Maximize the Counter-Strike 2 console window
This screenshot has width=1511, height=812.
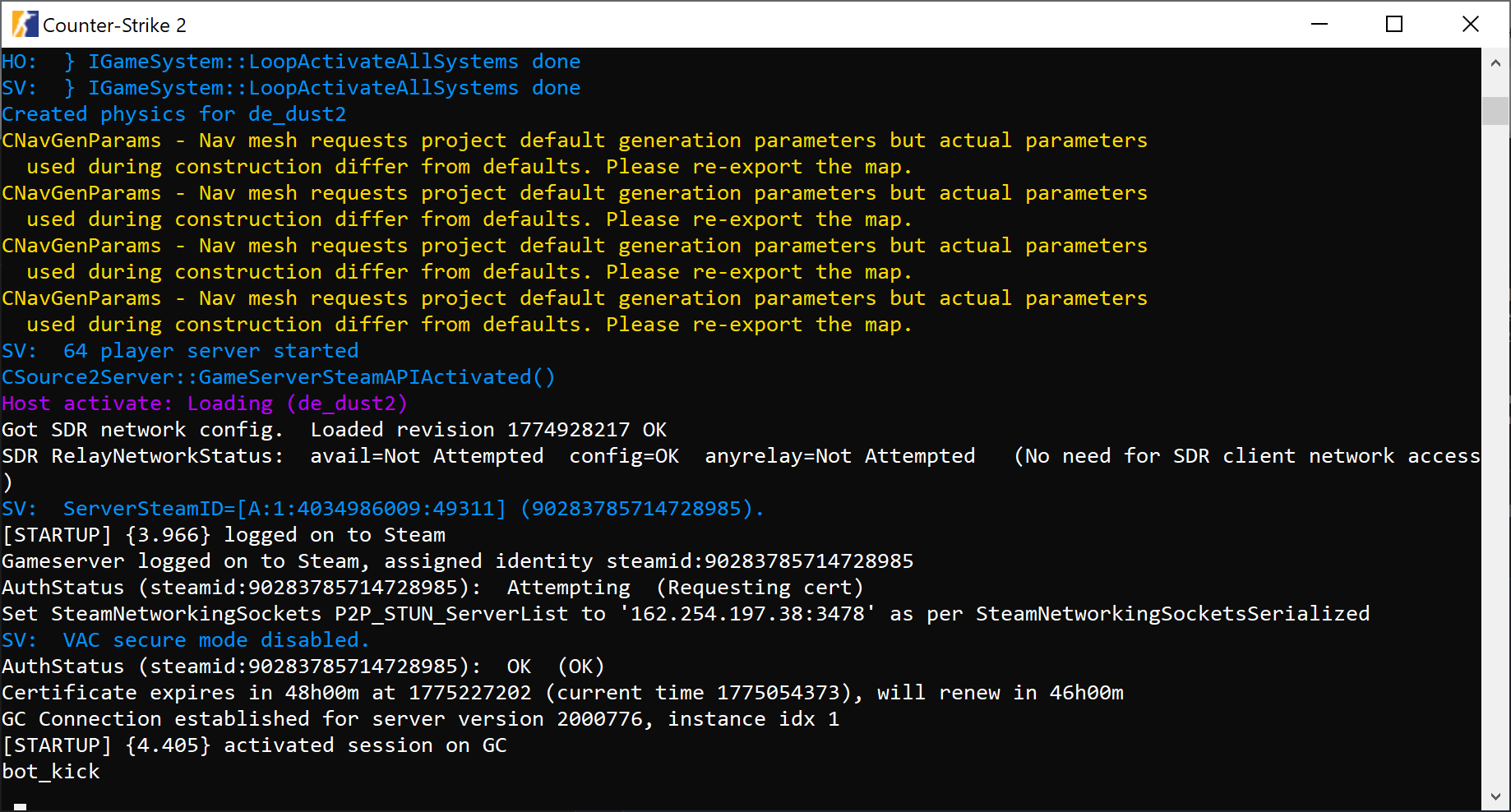click(1394, 25)
